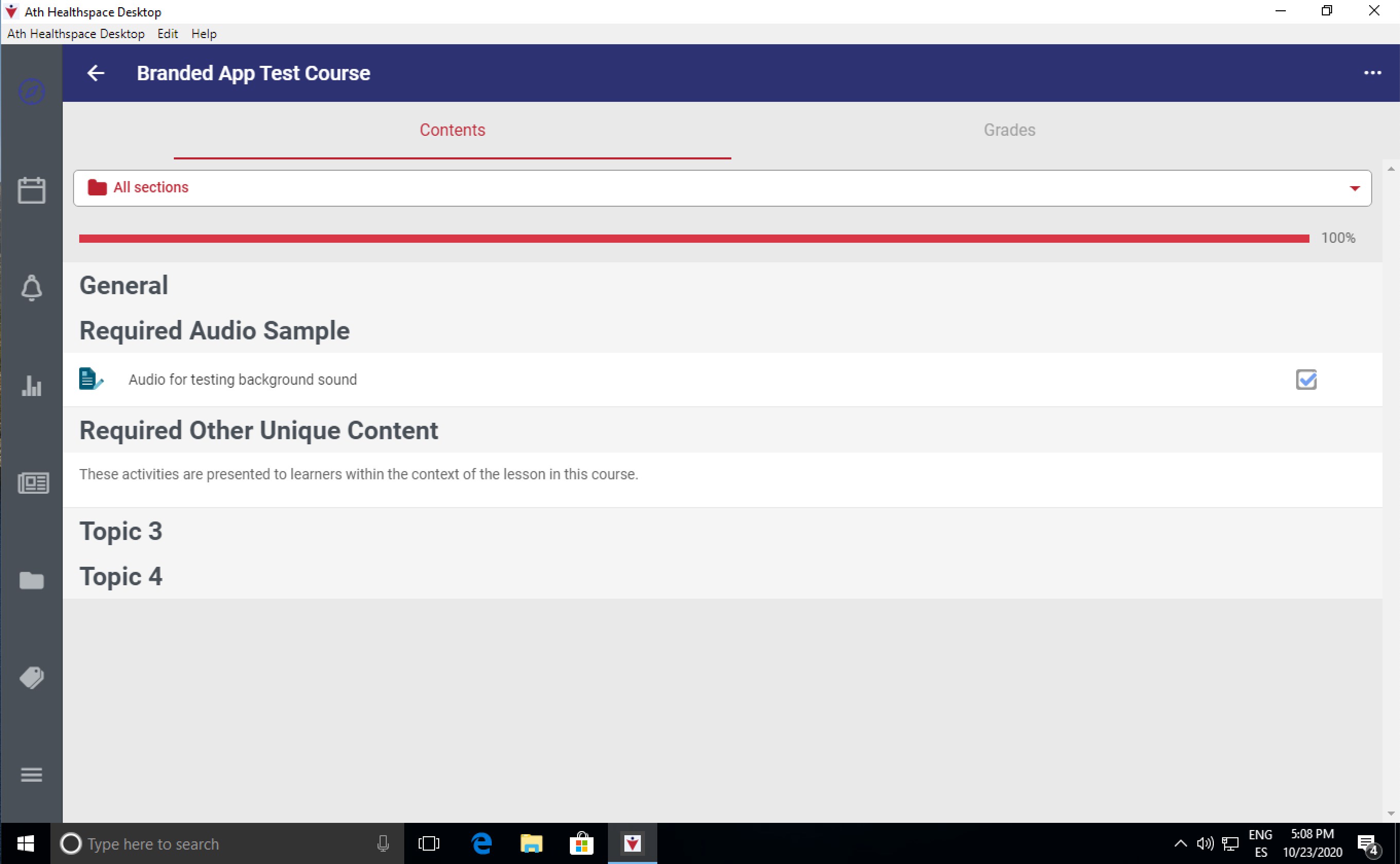Open notifications bell icon

(x=31, y=288)
